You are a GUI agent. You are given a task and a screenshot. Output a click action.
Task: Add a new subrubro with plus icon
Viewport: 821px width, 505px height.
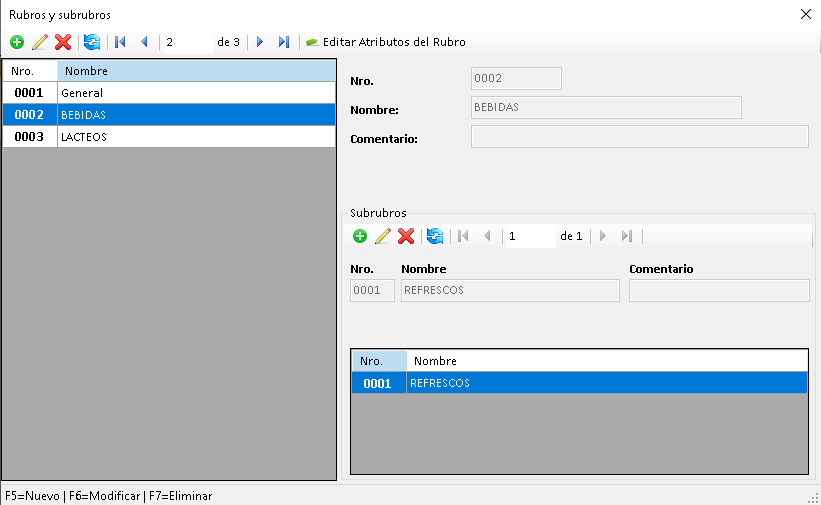pos(360,236)
